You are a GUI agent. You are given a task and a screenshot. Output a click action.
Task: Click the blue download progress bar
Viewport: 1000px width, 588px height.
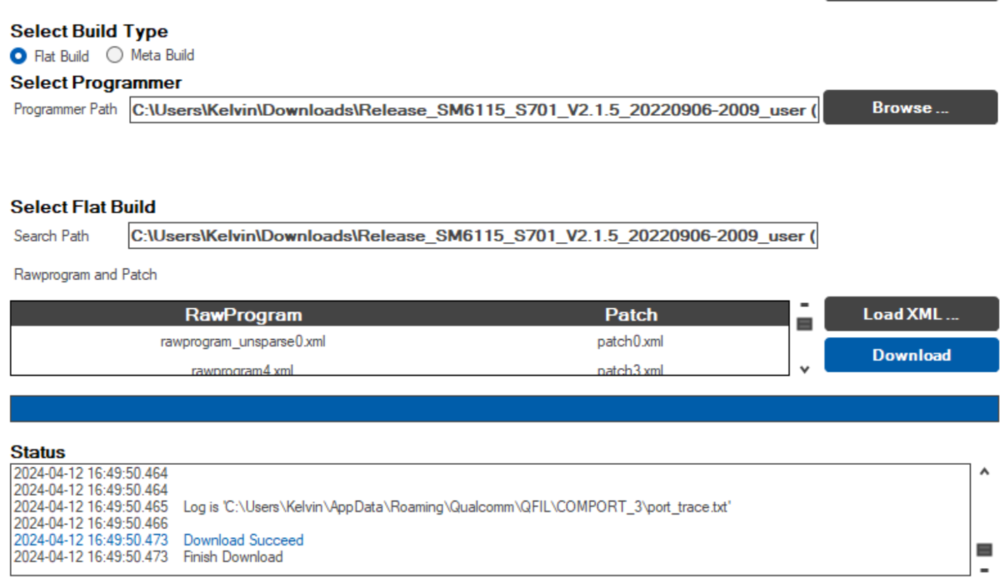[504, 408]
